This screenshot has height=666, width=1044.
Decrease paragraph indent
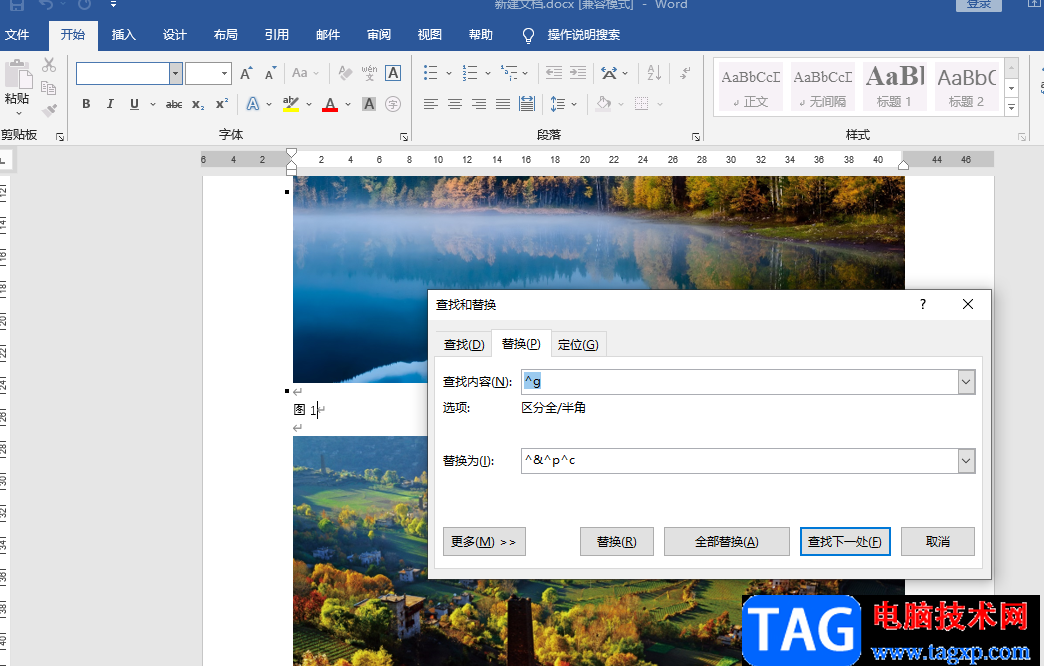click(x=554, y=73)
